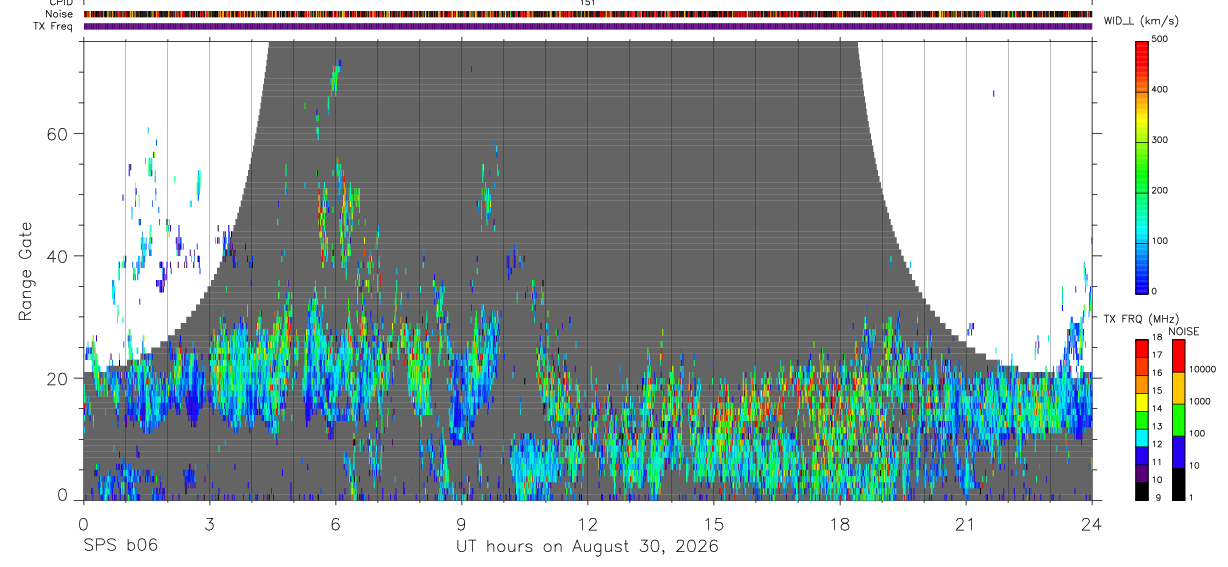The height and width of the screenshot is (567, 1228).
Task: Click the green 200 level on WID colorbar
Action: click(x=1142, y=190)
